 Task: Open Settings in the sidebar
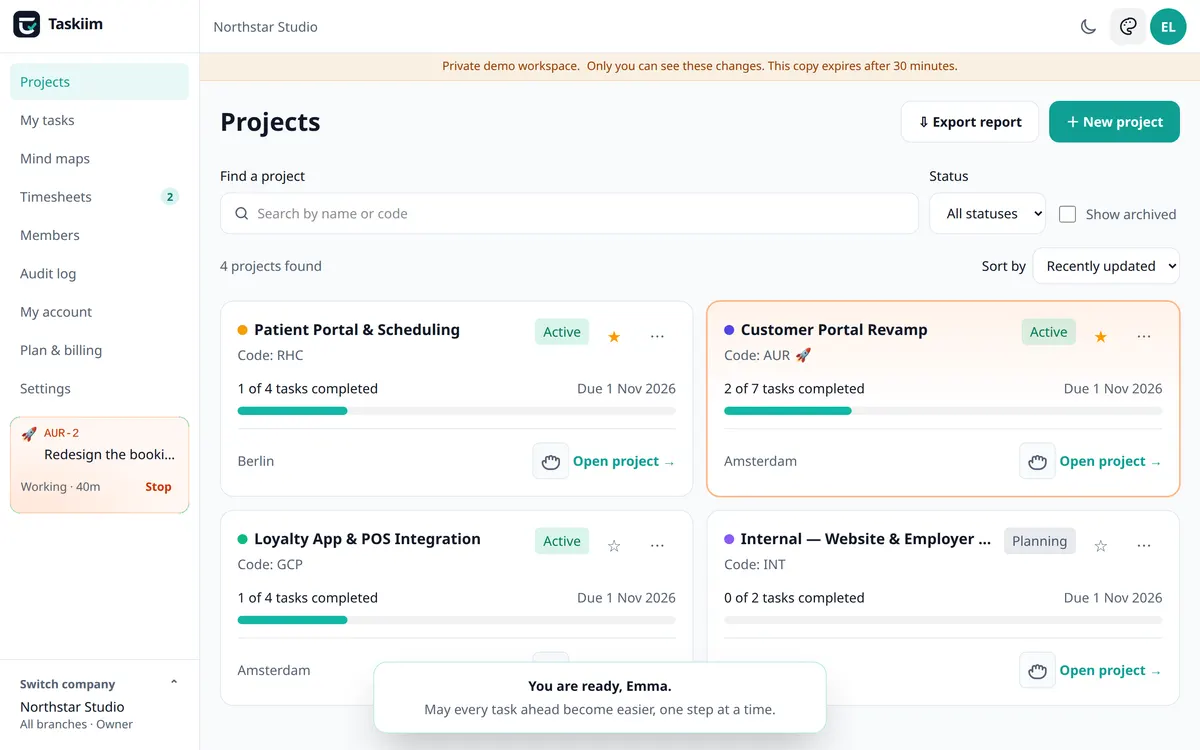99,389
